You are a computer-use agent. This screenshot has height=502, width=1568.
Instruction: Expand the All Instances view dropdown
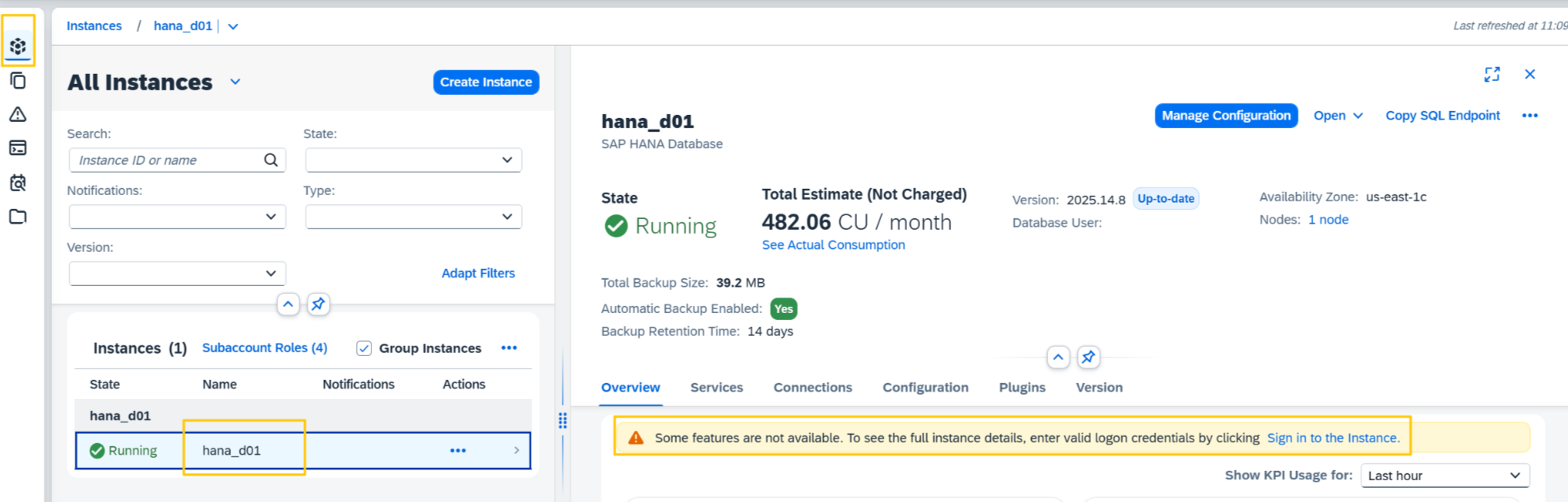(235, 82)
